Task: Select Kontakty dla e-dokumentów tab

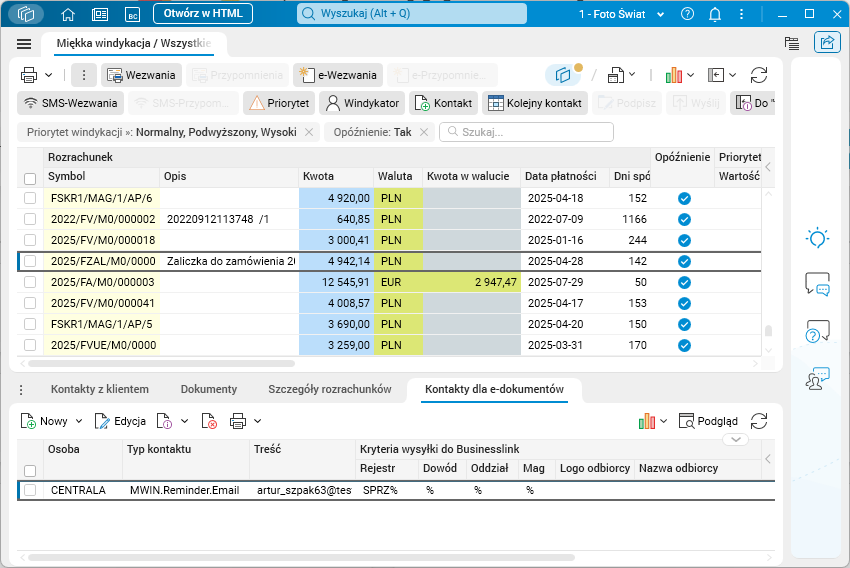Action: point(494,389)
